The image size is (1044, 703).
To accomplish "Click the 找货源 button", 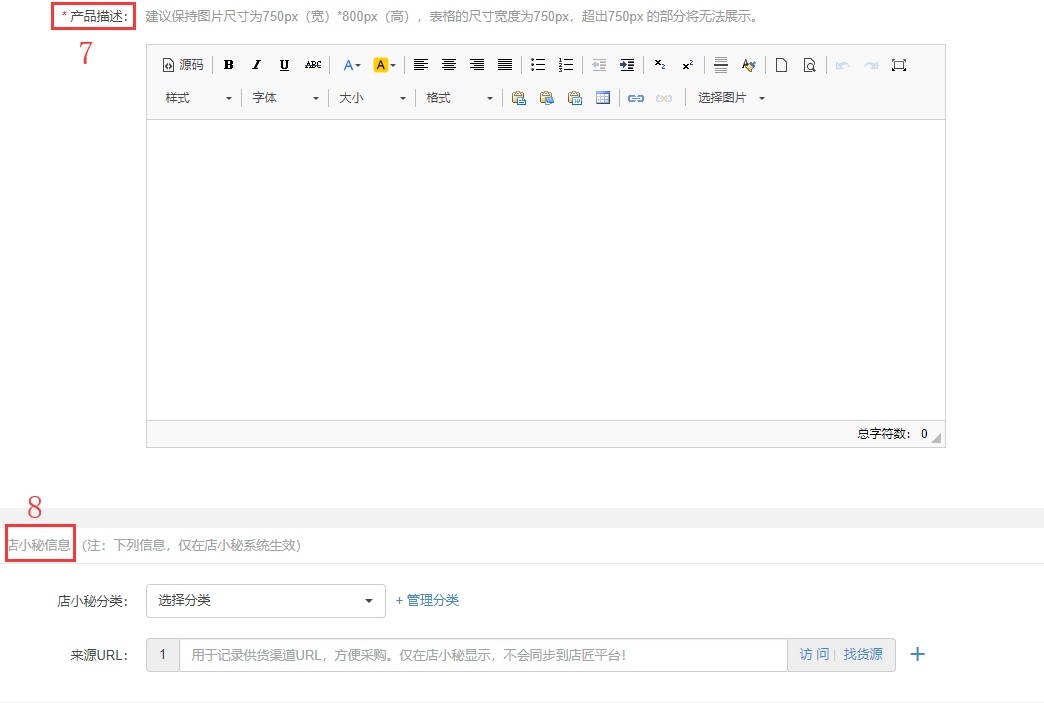I will pyautogui.click(x=863, y=654).
